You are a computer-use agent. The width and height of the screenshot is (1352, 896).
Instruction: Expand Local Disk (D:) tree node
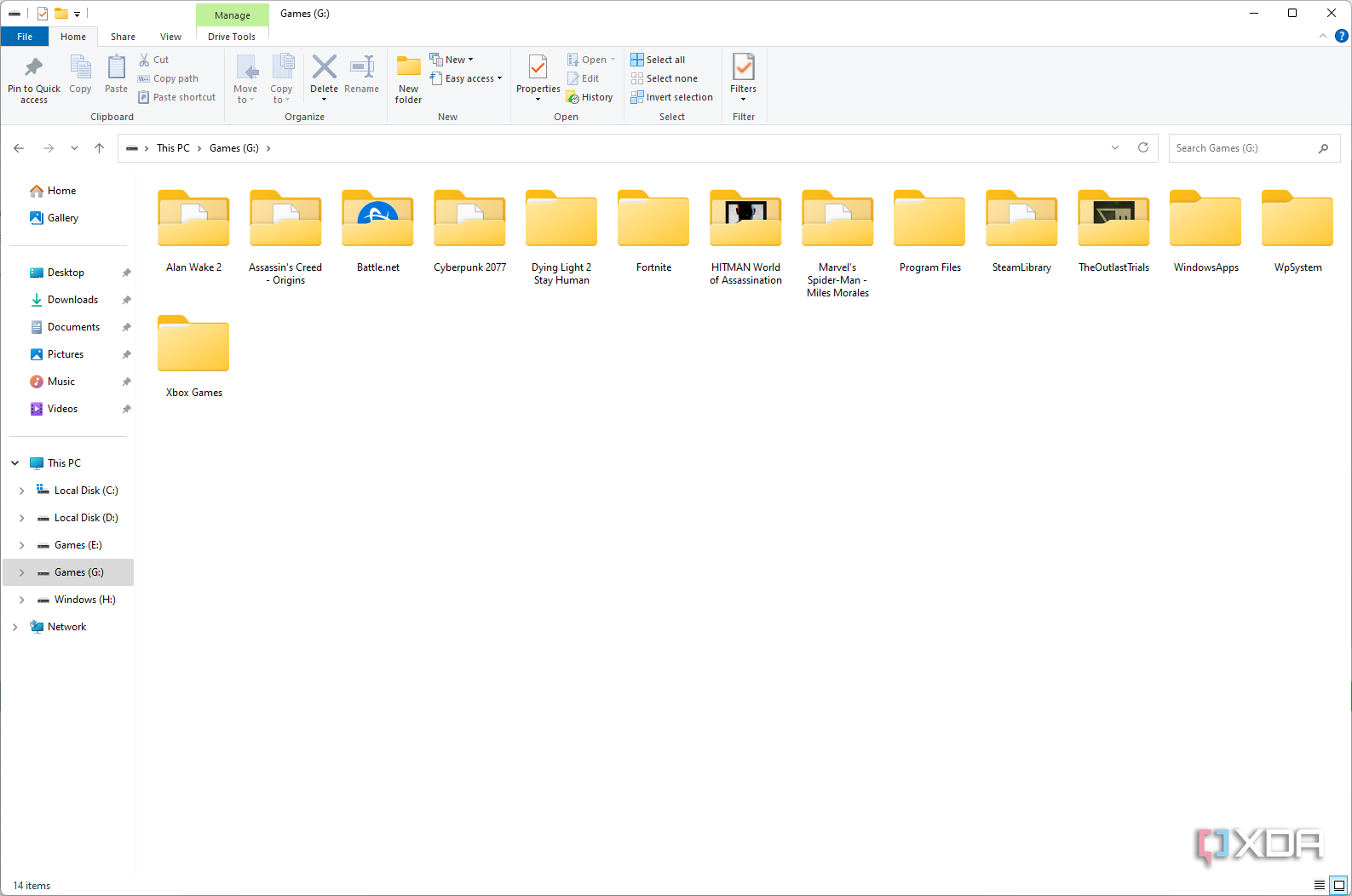point(22,518)
